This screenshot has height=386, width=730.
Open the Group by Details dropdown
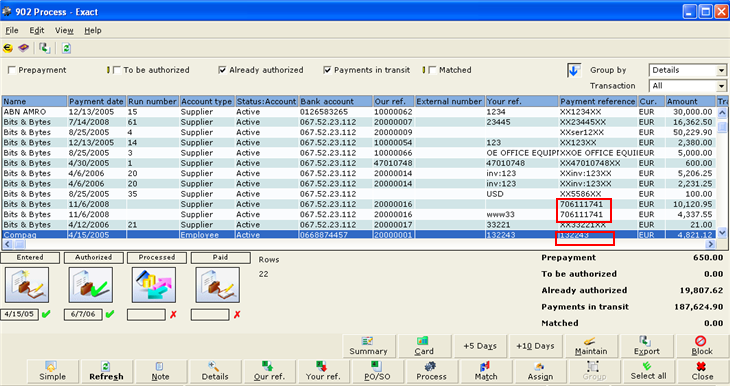tap(687, 70)
